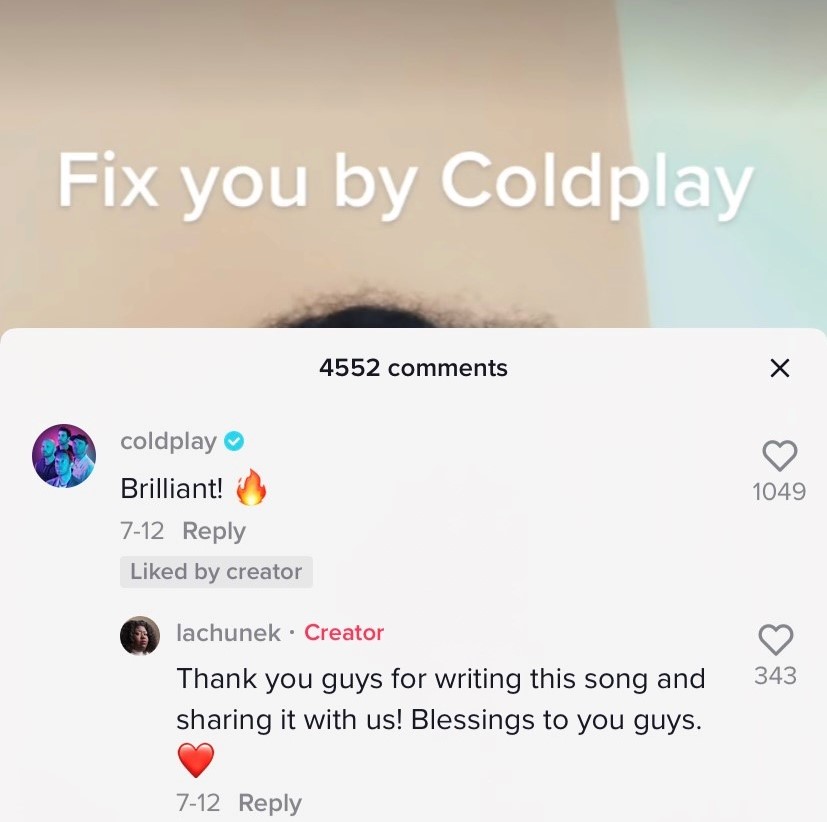Screen dimensions: 827x822
Task: Tap the 1049 likes count
Action: pos(779,491)
